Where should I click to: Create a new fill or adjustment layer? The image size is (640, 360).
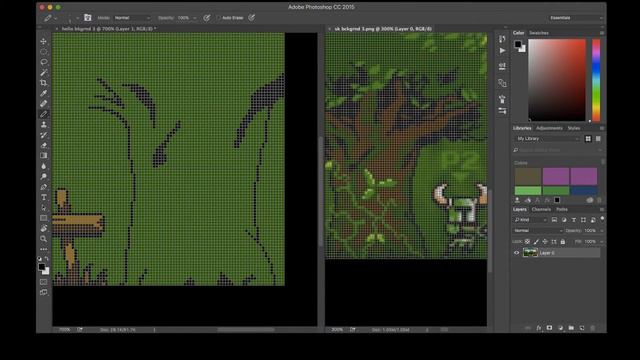(560, 328)
